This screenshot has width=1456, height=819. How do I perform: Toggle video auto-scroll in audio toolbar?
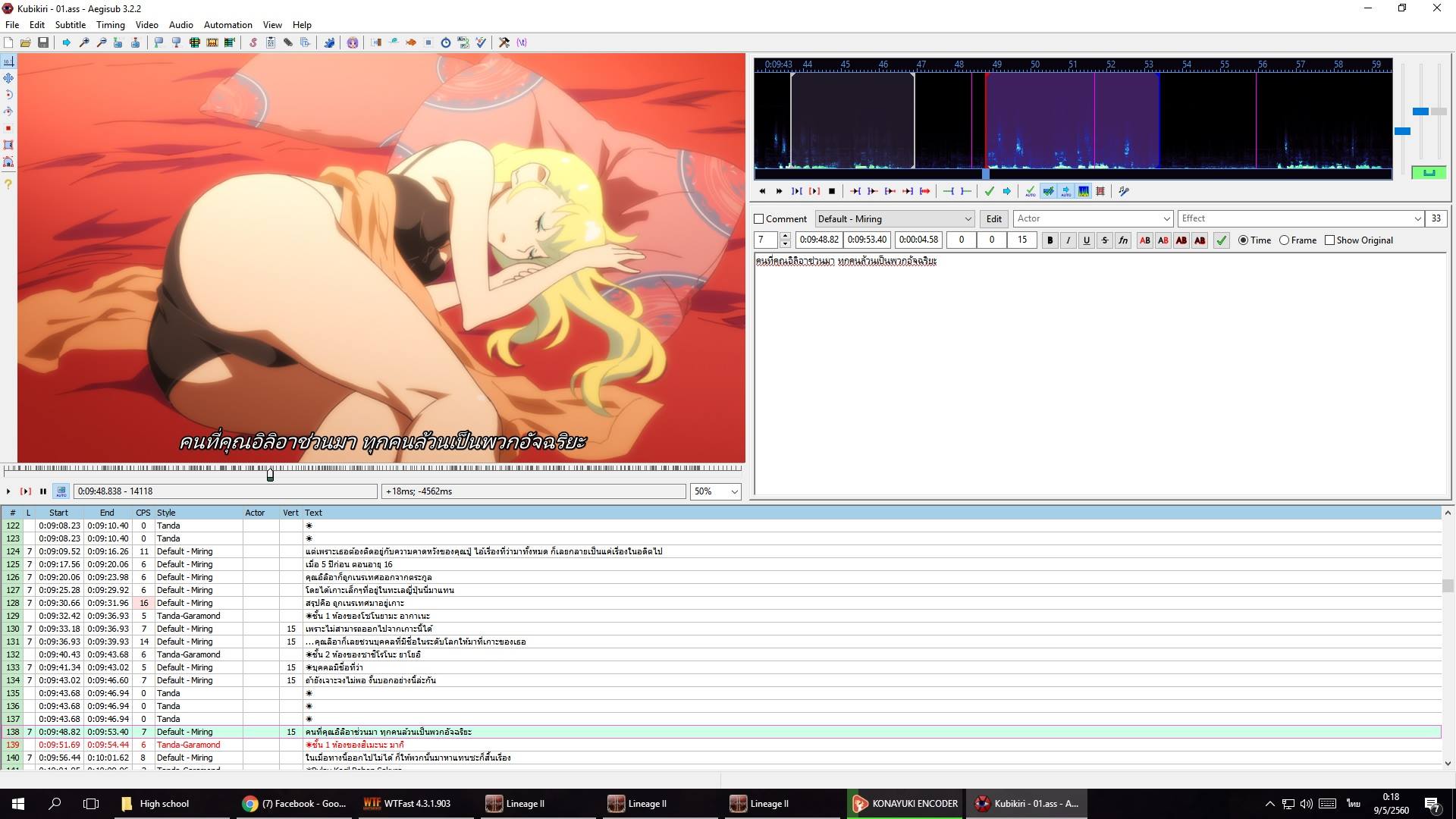tap(1065, 191)
